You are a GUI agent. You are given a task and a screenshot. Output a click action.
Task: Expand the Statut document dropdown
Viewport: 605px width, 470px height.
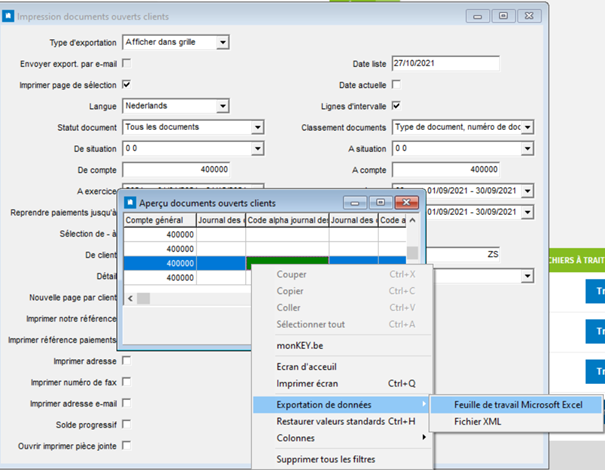pos(257,127)
